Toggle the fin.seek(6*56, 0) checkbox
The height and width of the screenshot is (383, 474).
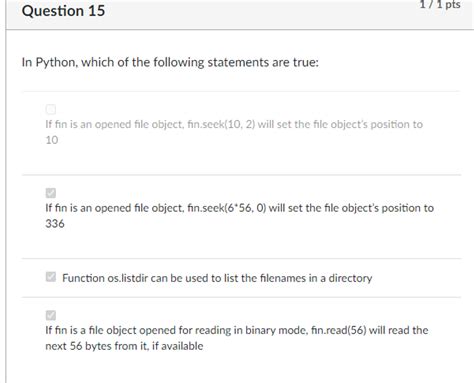(51, 193)
